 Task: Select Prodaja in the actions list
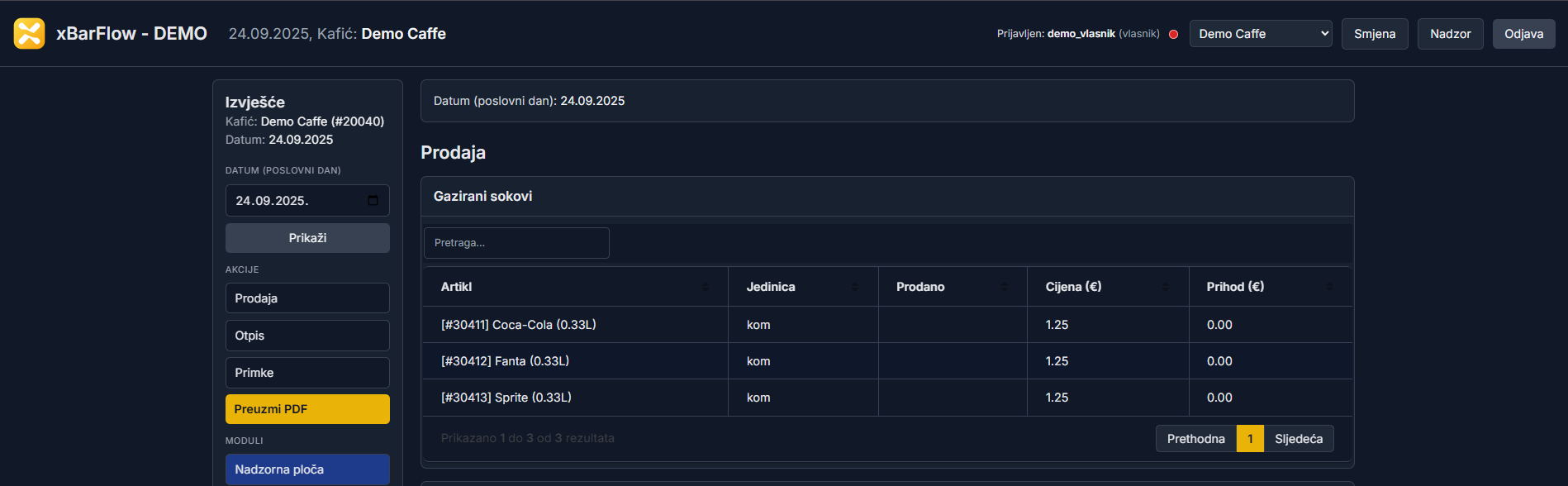[307, 298]
